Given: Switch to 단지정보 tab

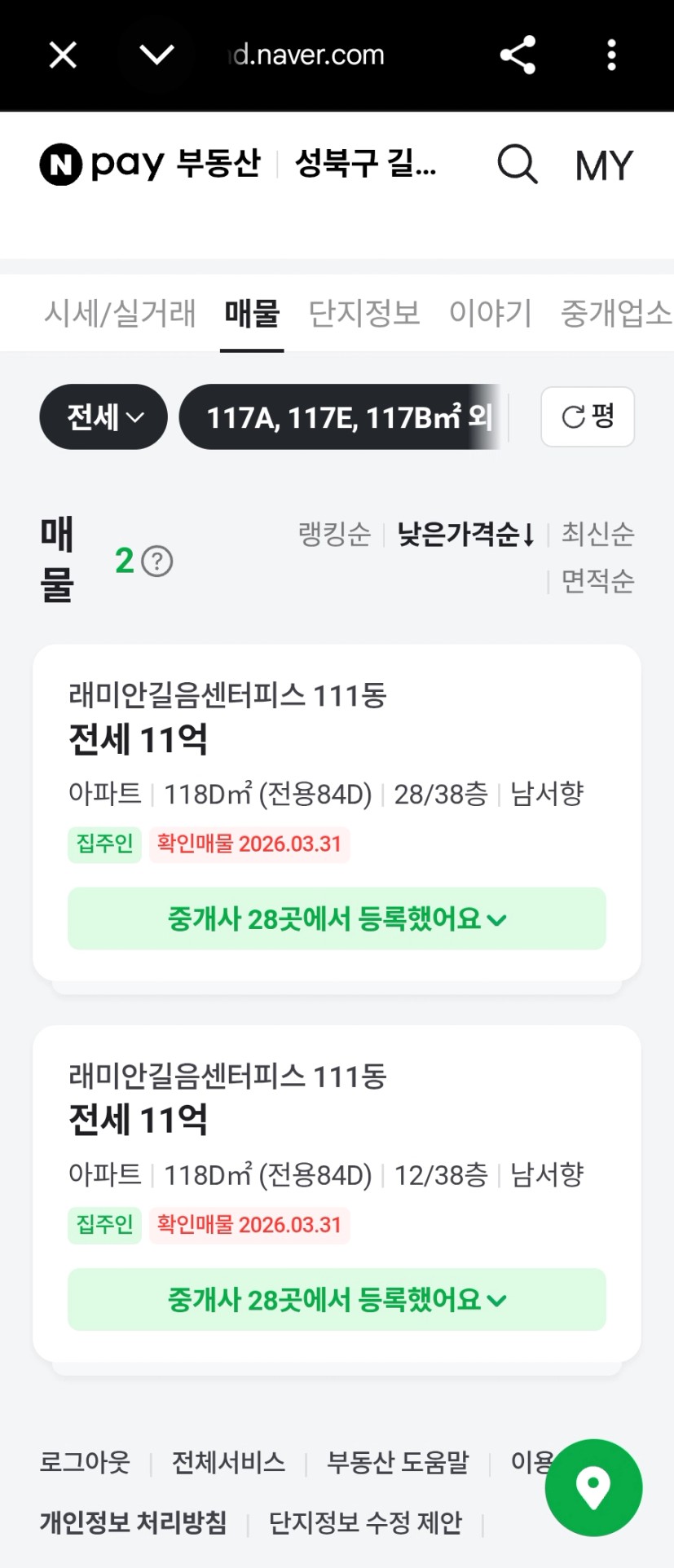Looking at the screenshot, I should 364,313.
